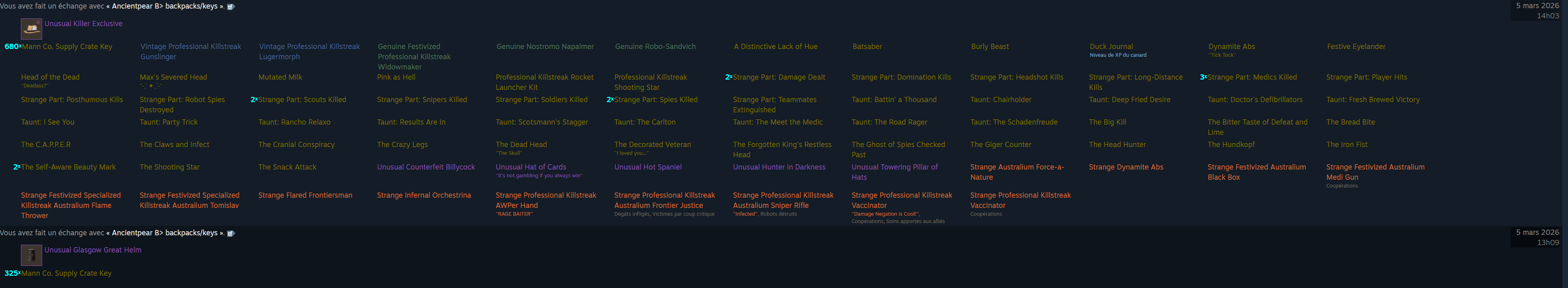The width and height of the screenshot is (1568, 288).
Task: Open the Ancientpear B> profile in the 14h03 trade
Action: (x=165, y=6)
